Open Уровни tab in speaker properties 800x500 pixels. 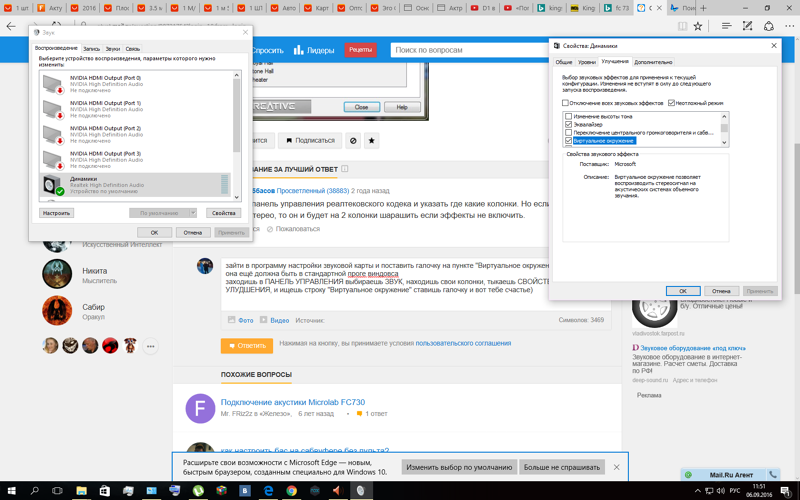pos(587,62)
